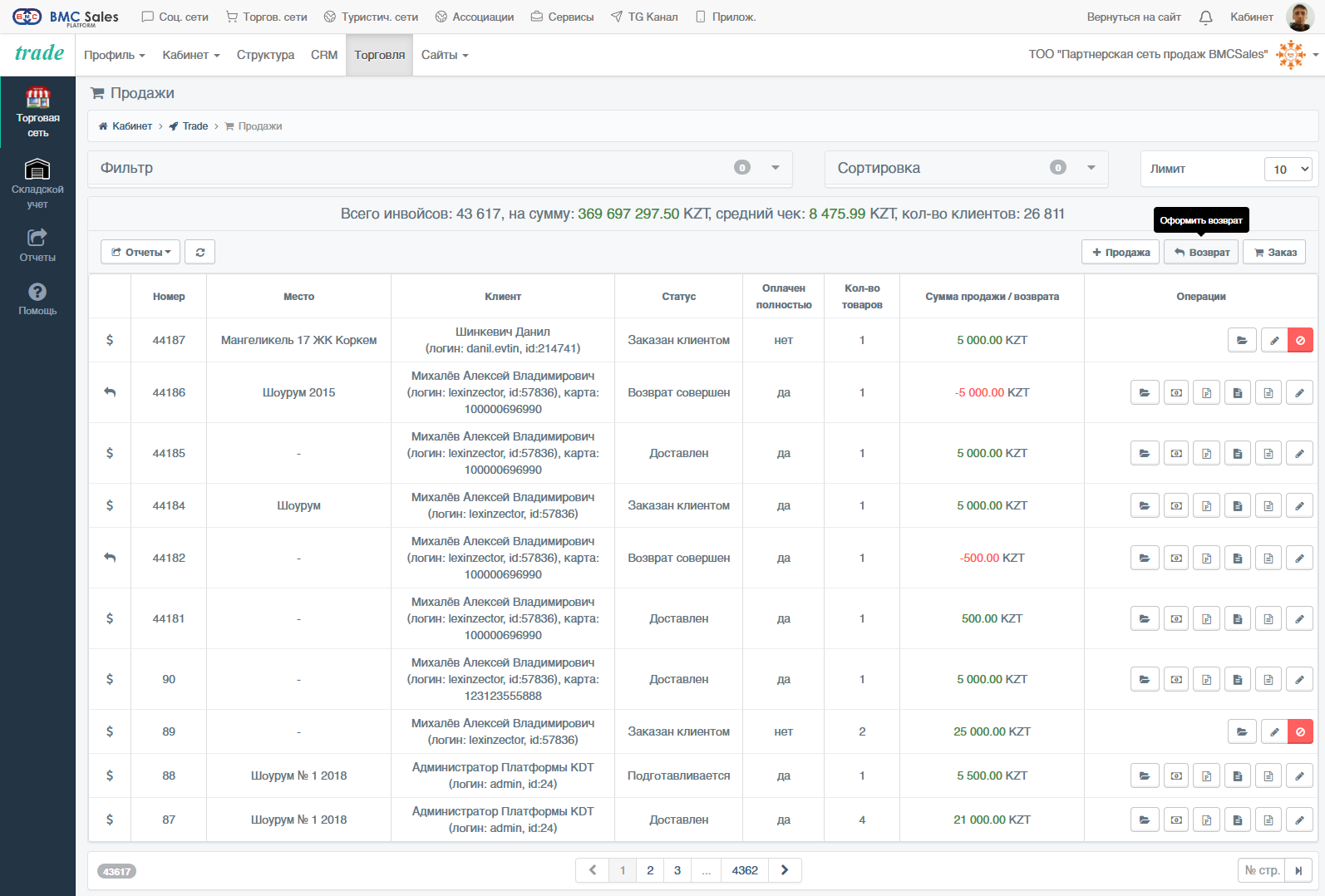Click the pencil edit icon for invoice 44184

click(1299, 505)
